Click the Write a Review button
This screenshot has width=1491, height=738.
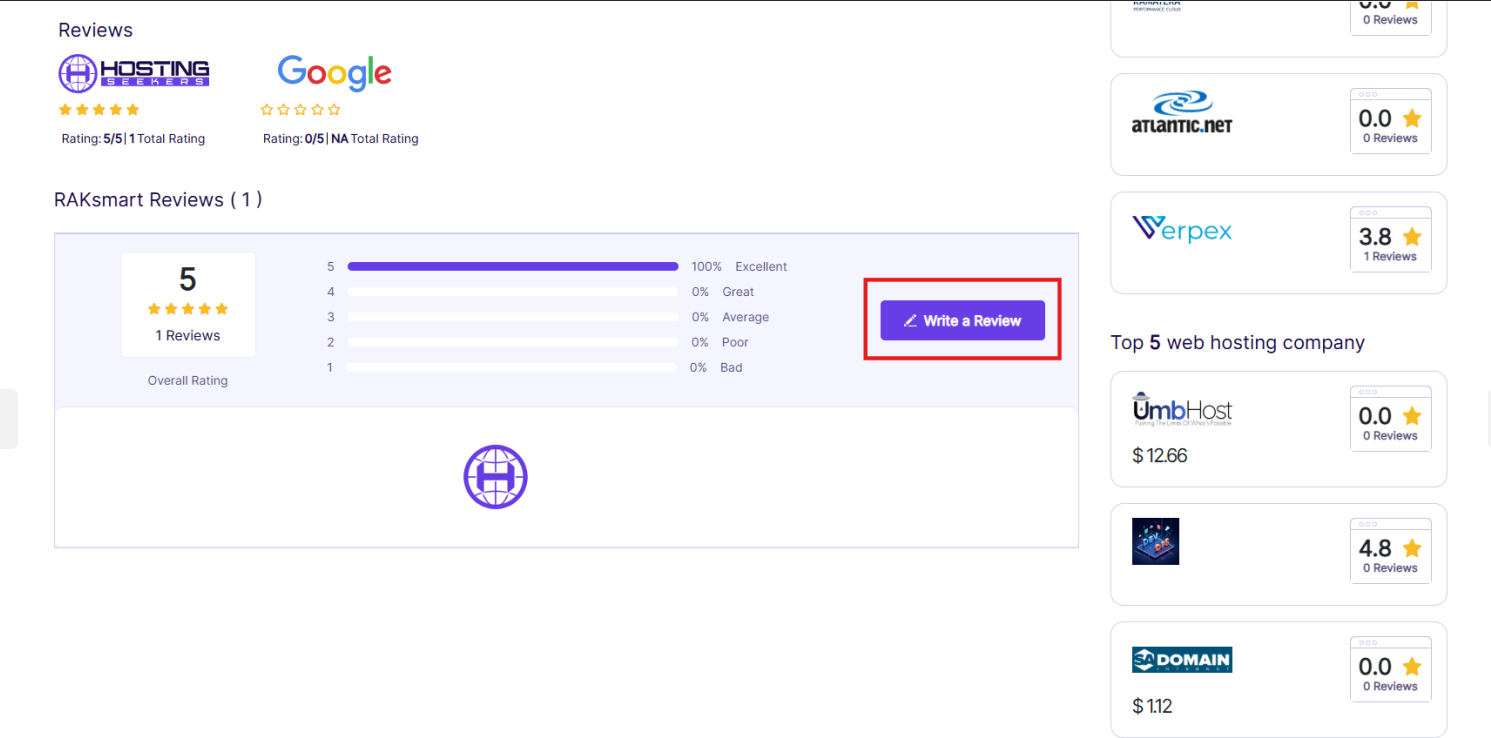962,321
